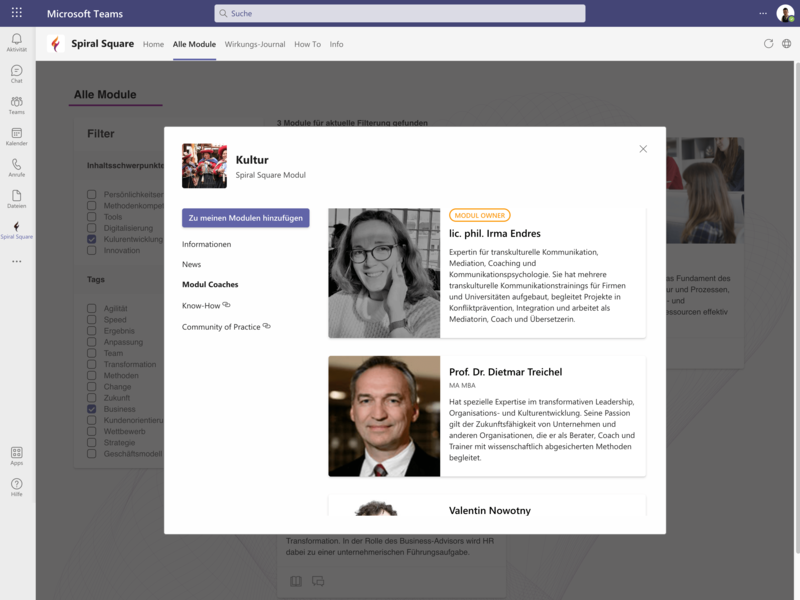Expand more apps ellipsis in left sidebar
The width and height of the screenshot is (800, 600).
[16, 262]
